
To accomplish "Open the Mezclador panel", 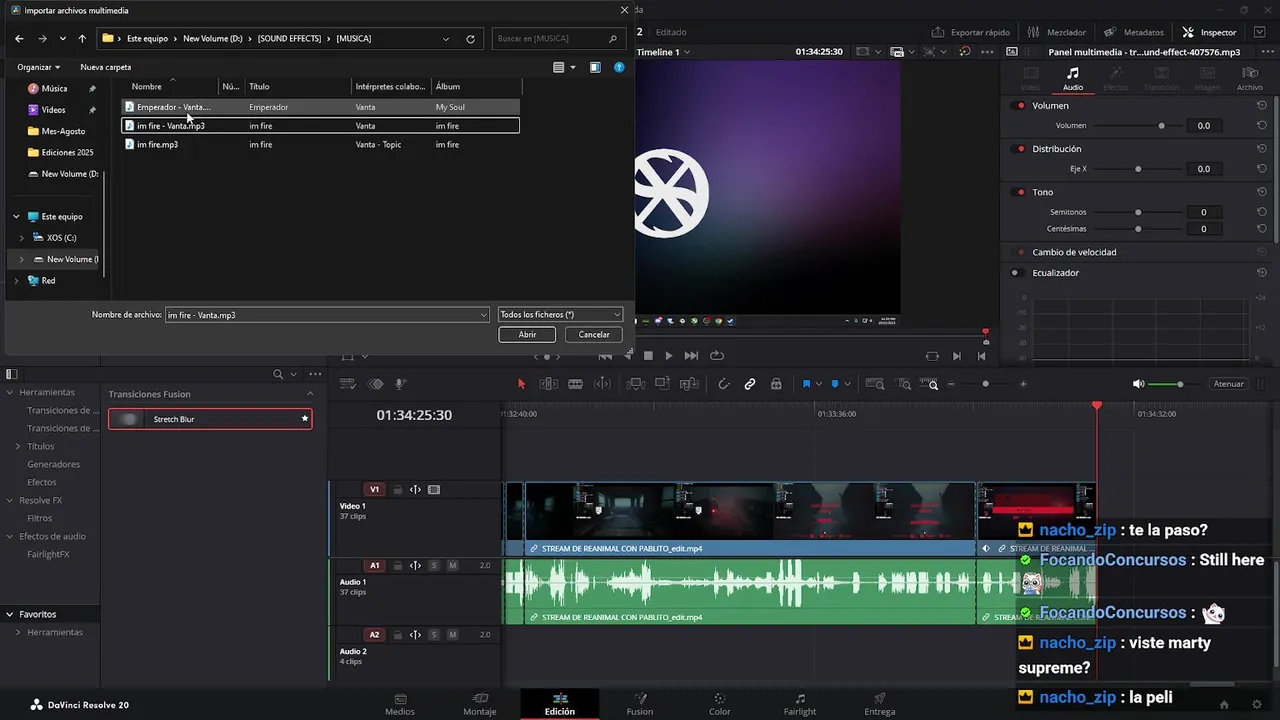I will (x=1058, y=32).
